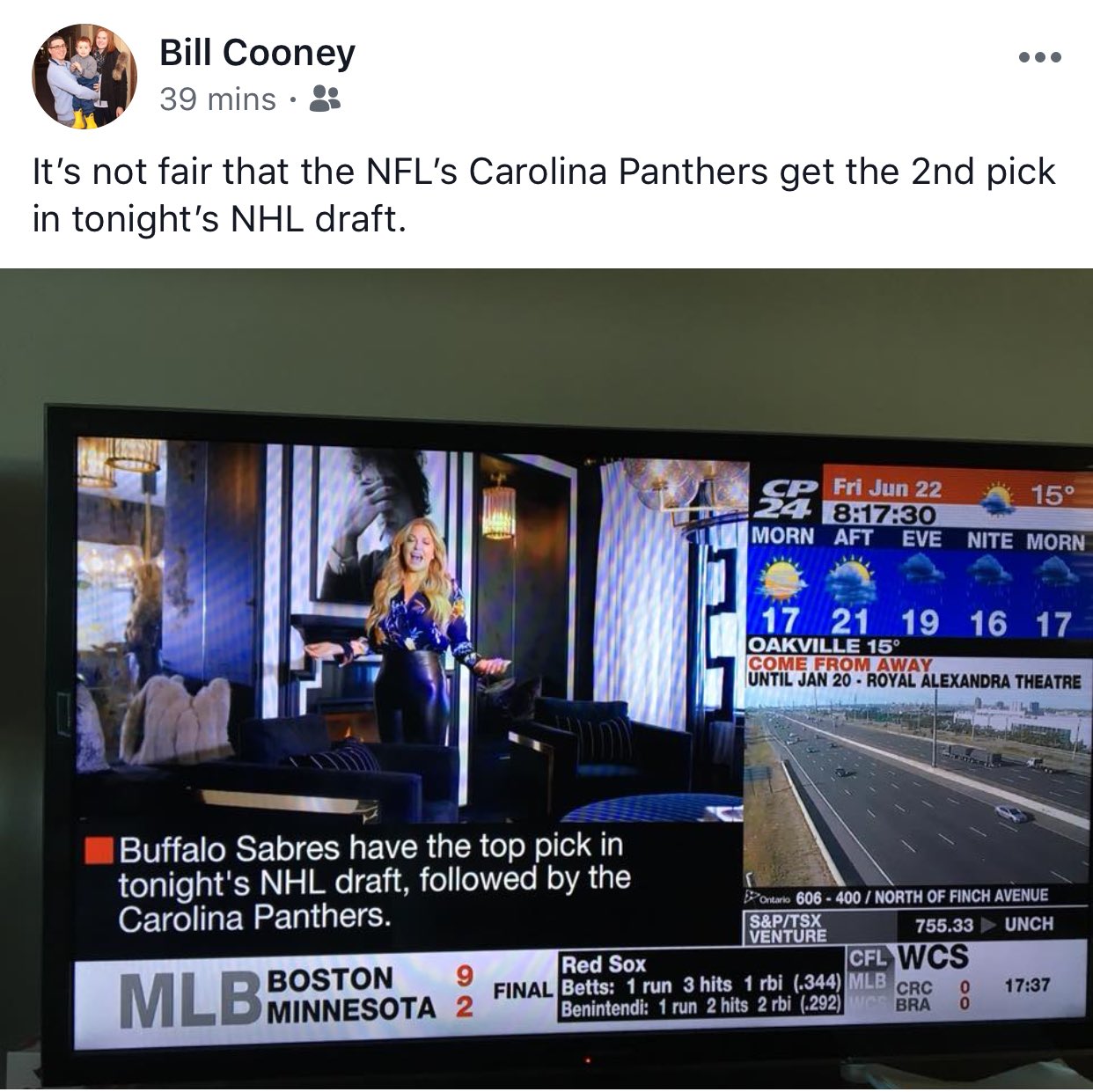This screenshot has height=1092, width=1093.
Task: Click the "39 mins" post timestamp
Action: point(217,99)
